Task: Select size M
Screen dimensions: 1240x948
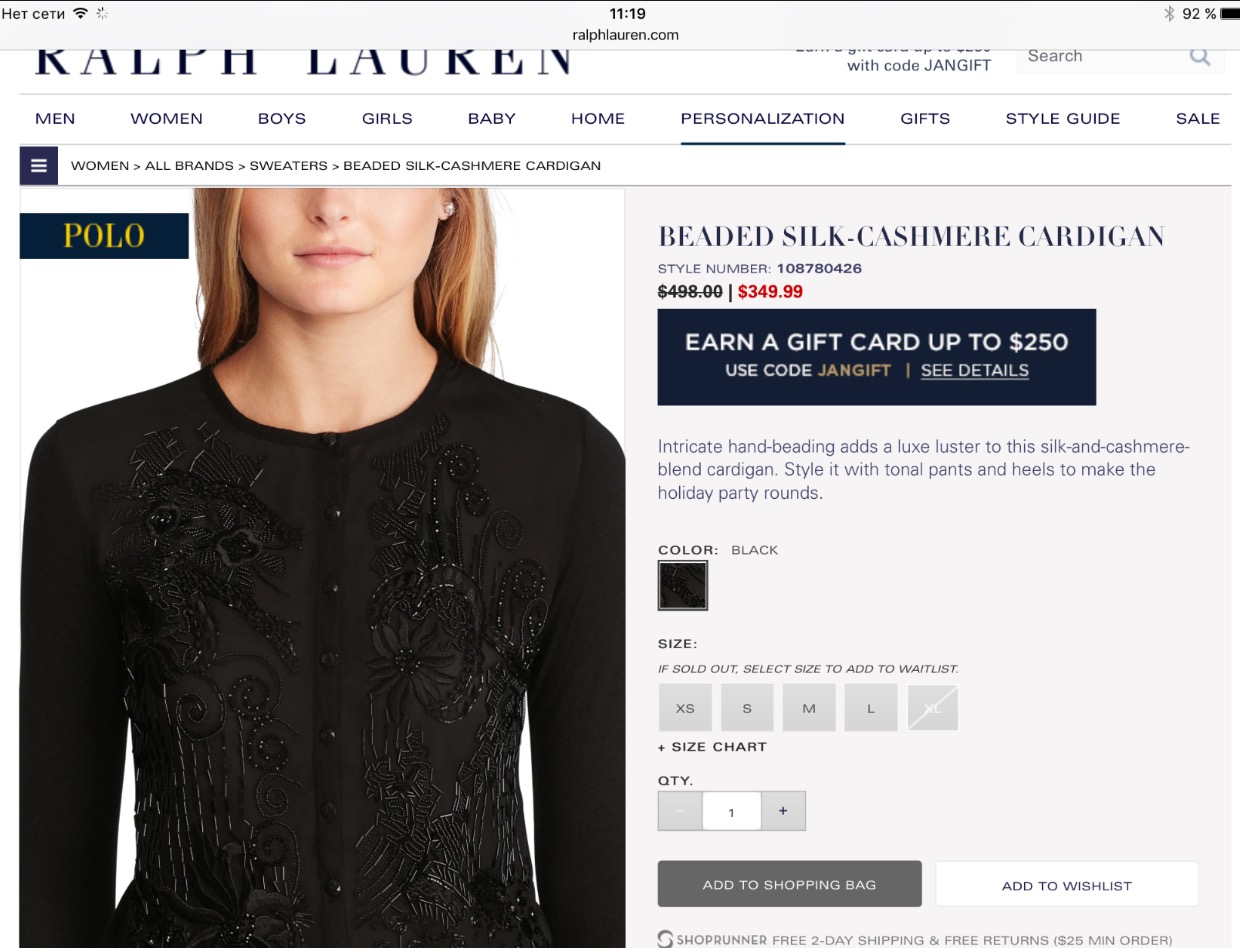Action: pos(809,708)
